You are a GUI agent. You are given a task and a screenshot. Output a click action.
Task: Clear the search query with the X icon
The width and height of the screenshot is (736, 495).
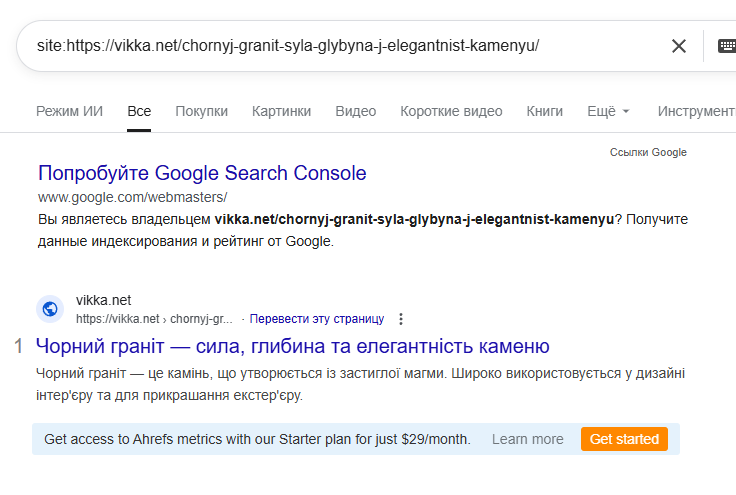tap(679, 46)
